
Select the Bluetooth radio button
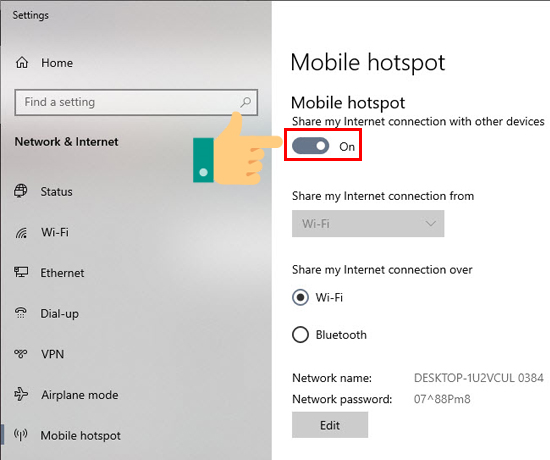point(300,335)
